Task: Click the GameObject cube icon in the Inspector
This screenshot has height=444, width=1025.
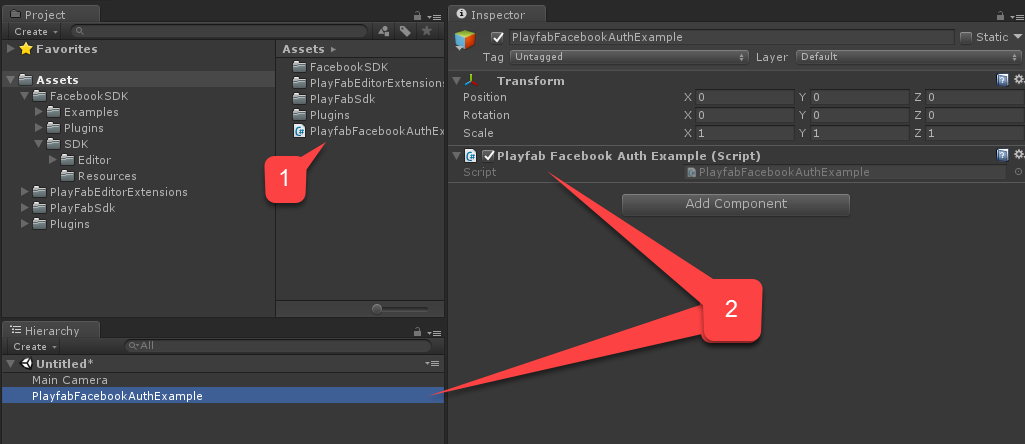Action: 465,39
